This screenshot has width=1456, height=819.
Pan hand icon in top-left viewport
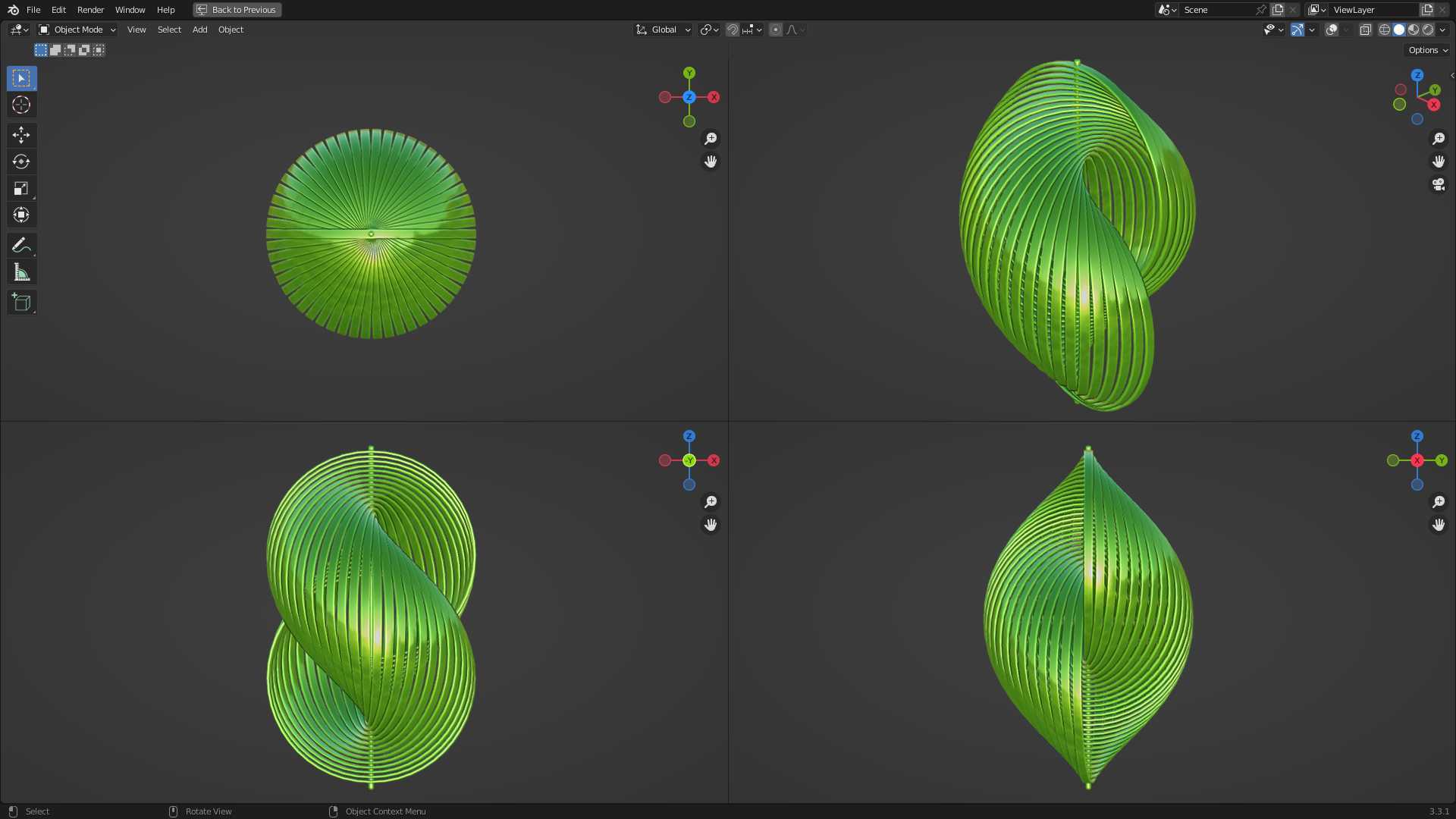(711, 162)
